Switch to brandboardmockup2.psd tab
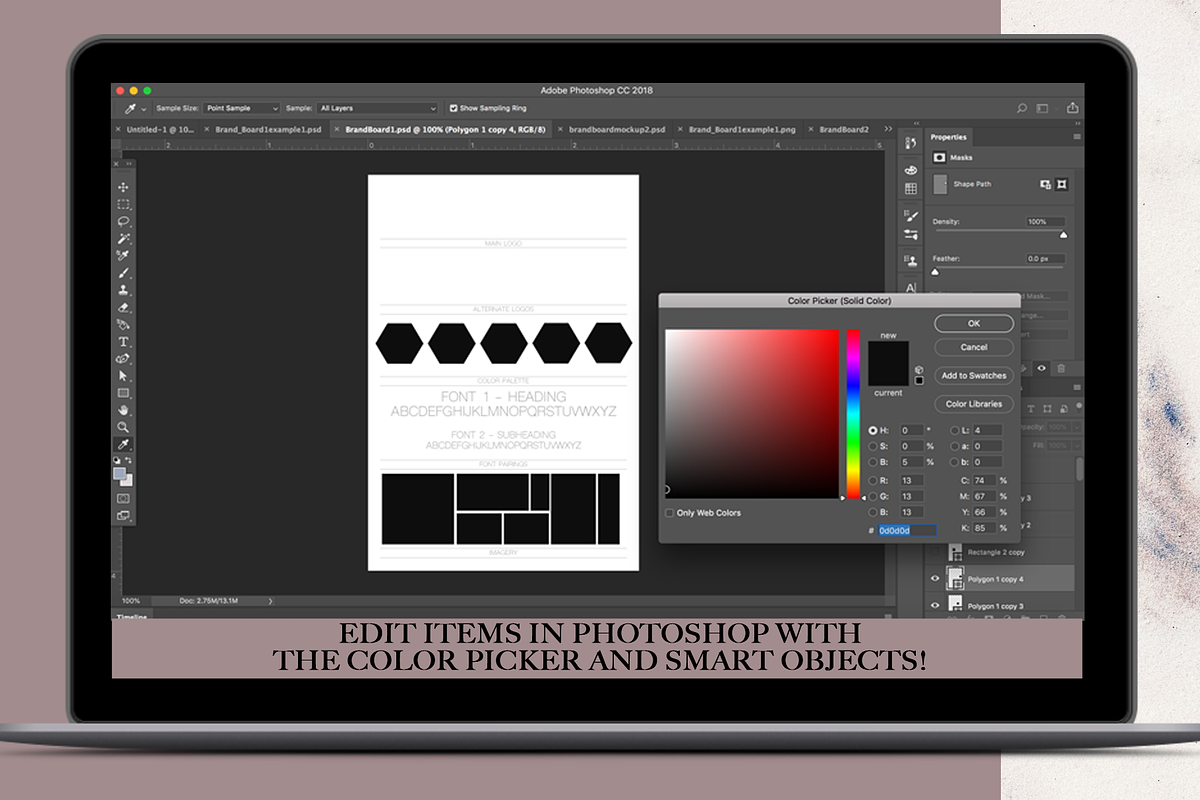 [x=611, y=129]
